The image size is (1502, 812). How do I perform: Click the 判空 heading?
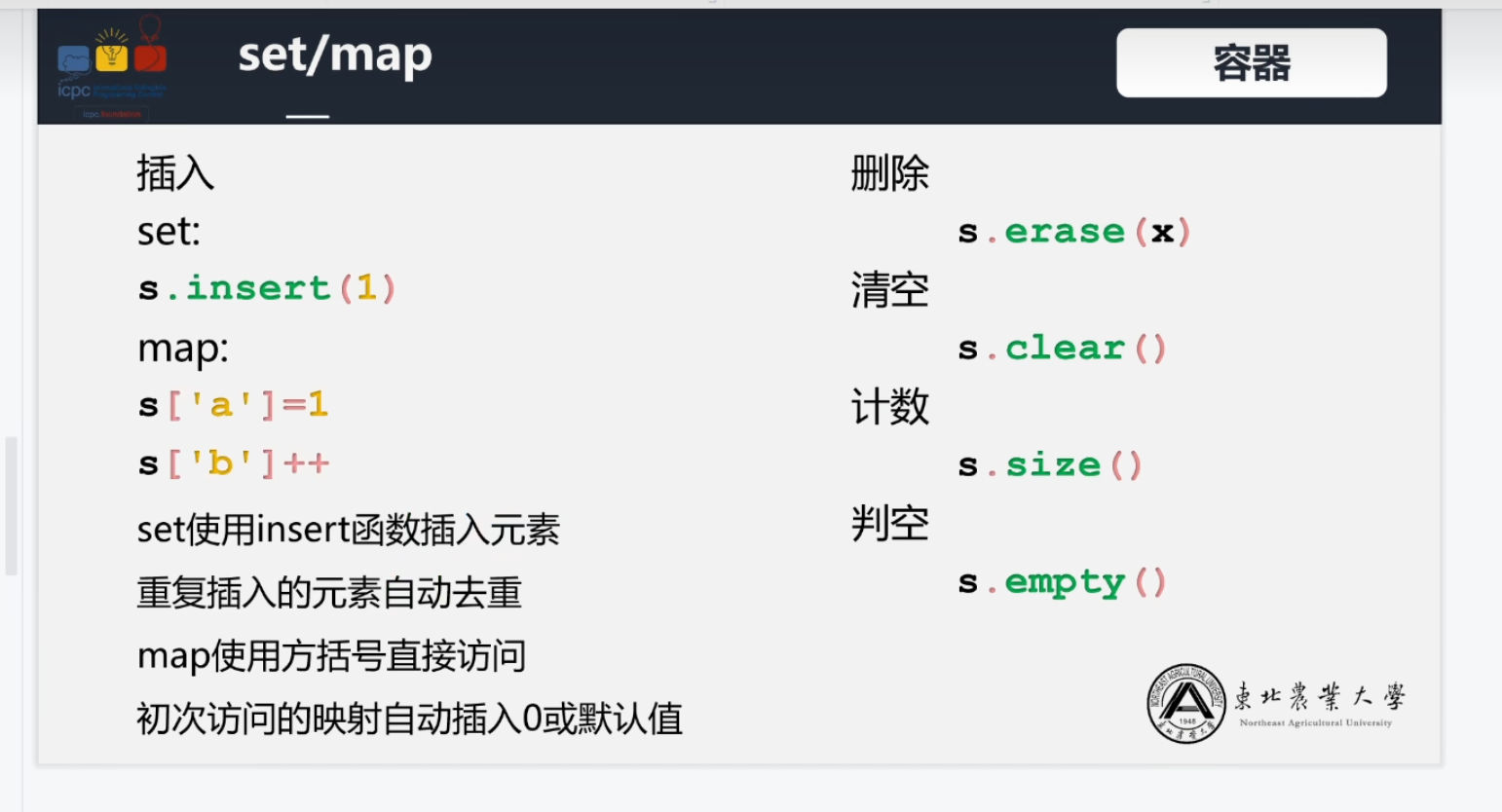[889, 524]
